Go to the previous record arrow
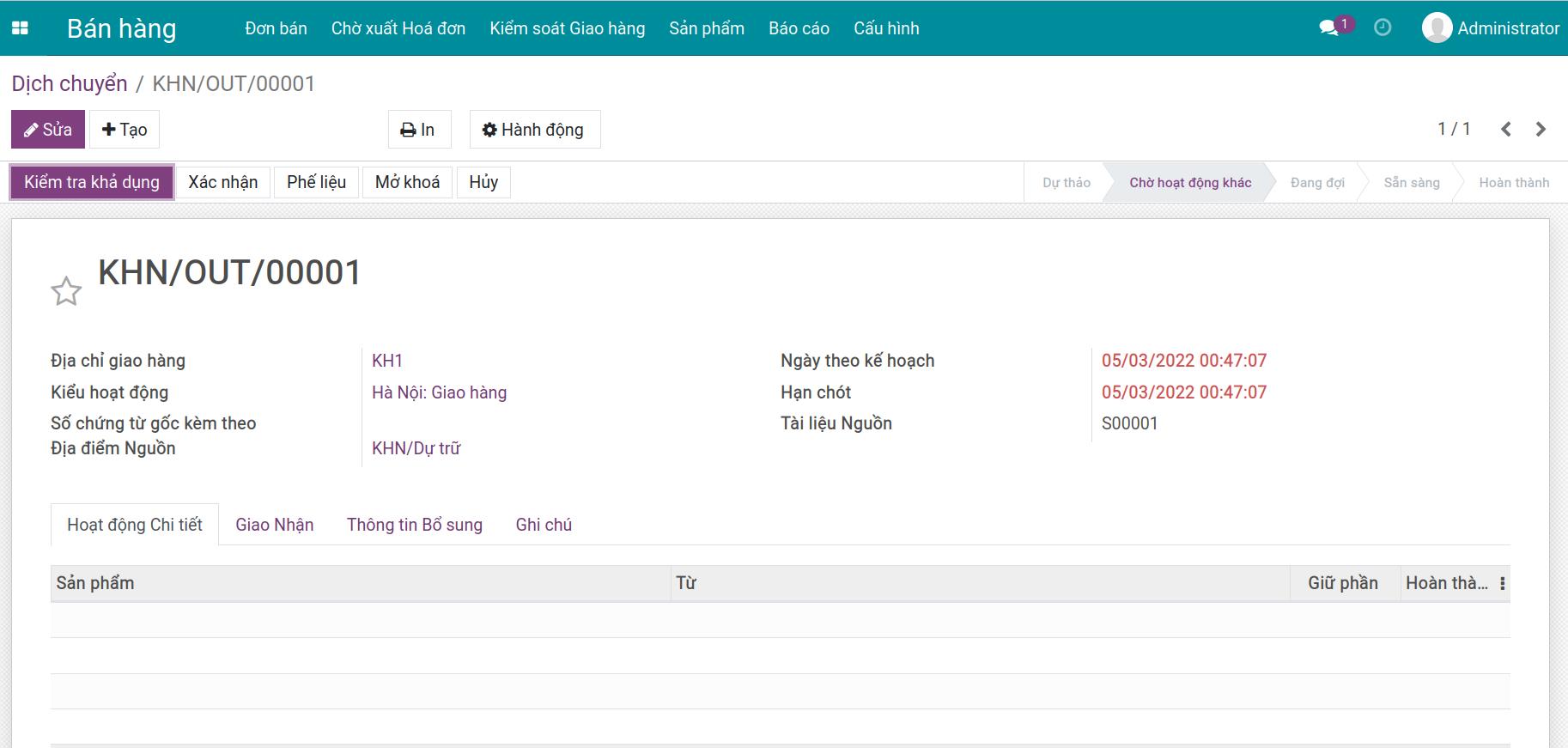Image resolution: width=1568 pixels, height=748 pixels. click(1506, 130)
